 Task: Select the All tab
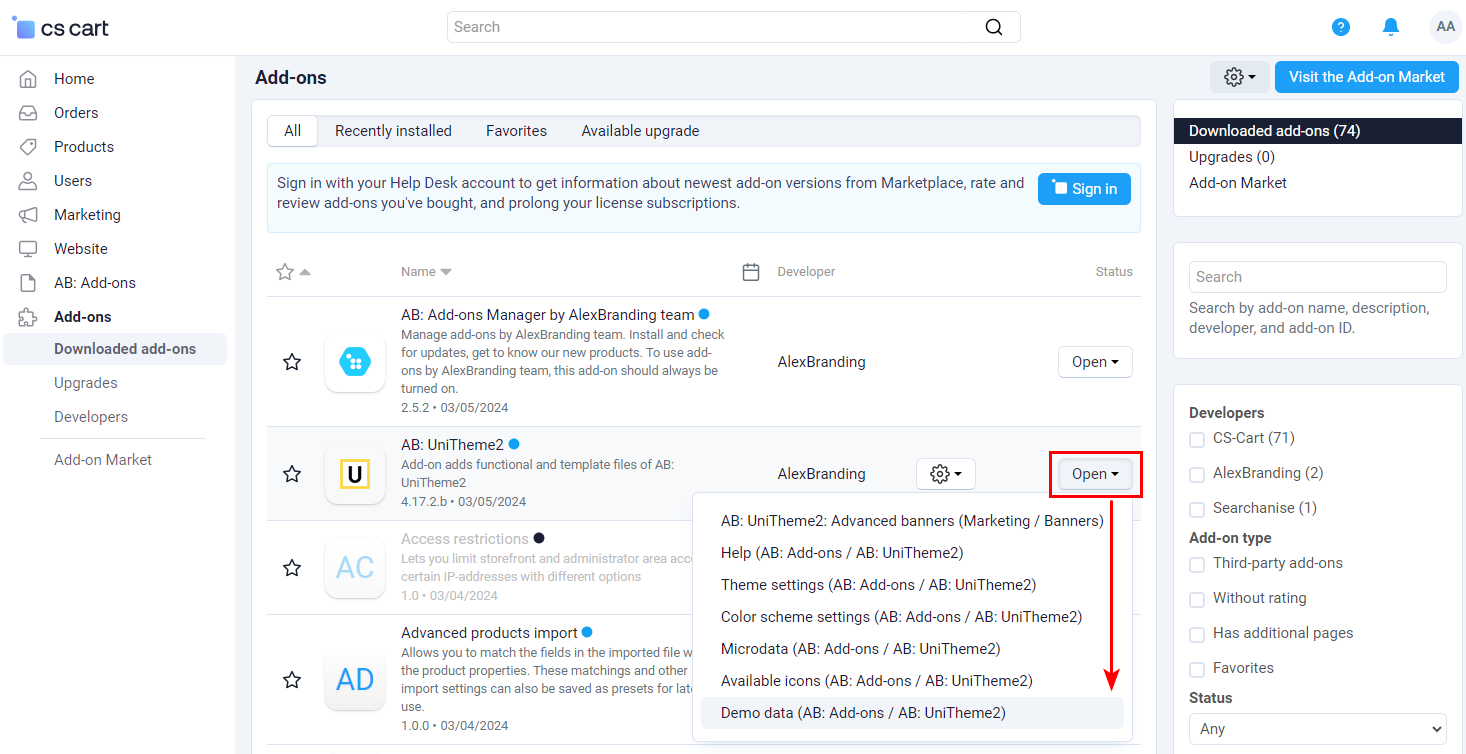click(x=292, y=131)
